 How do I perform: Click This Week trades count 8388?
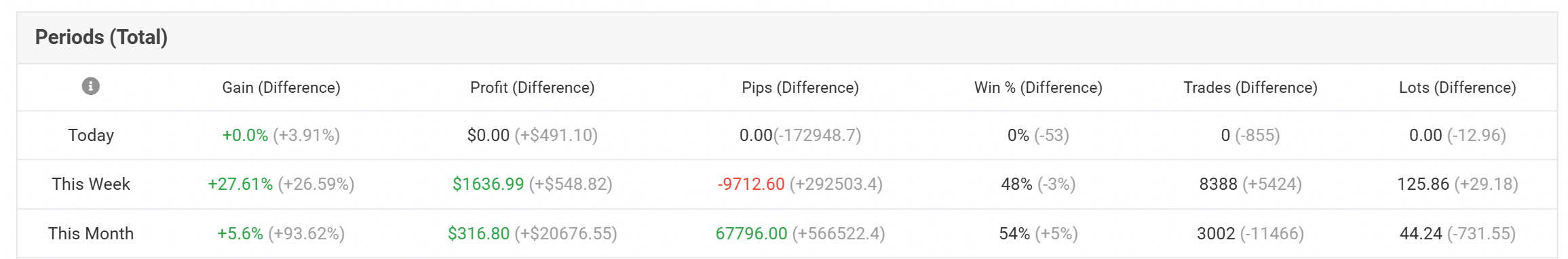1219,184
